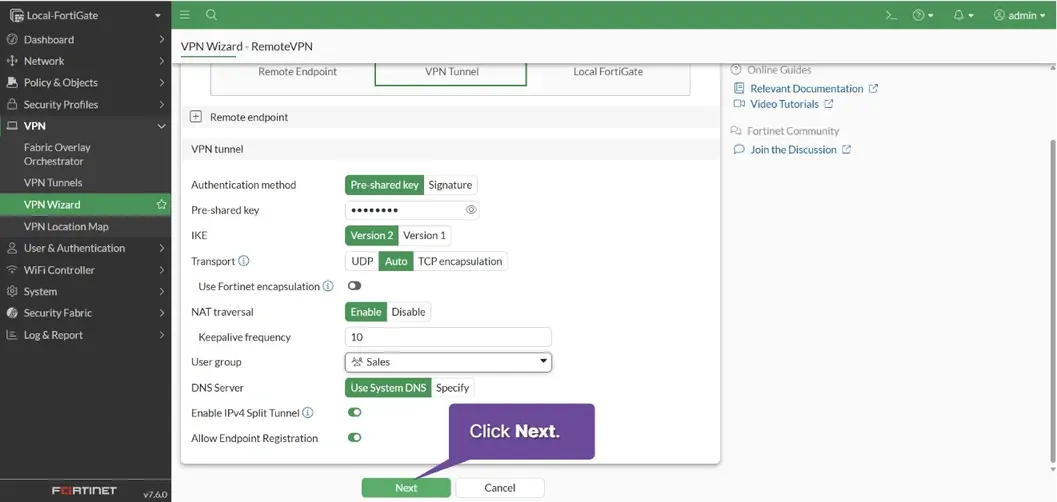Viewport: 1057px width, 502px height.
Task: Open VPN Location Map menu item
Action: (86, 226)
